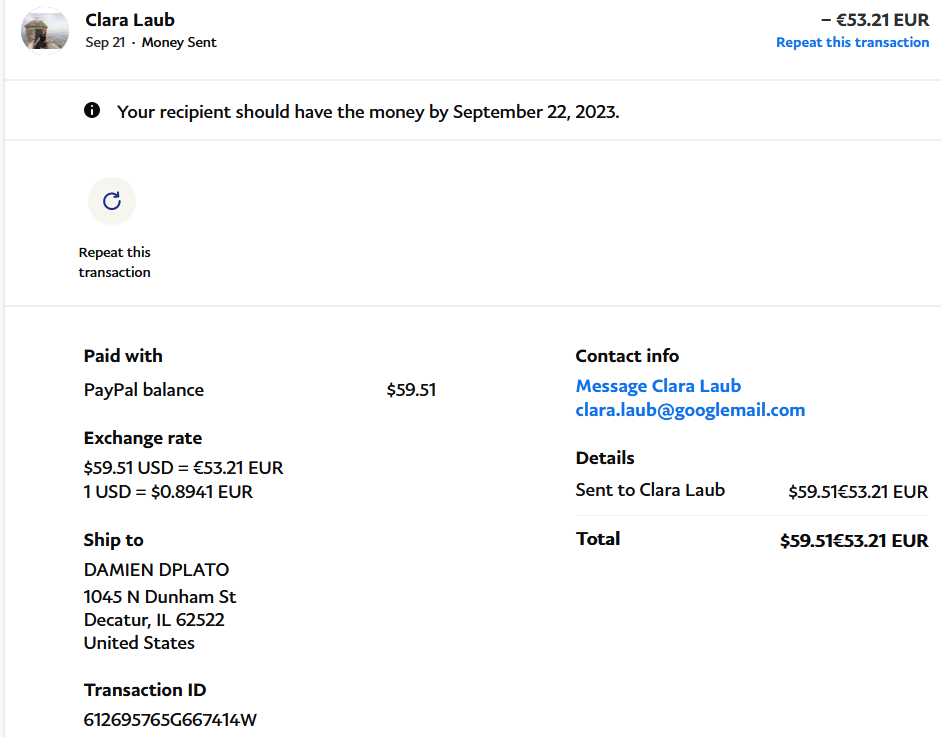Click the "1 USD = $0.8941 EUR" rate

coord(168,492)
